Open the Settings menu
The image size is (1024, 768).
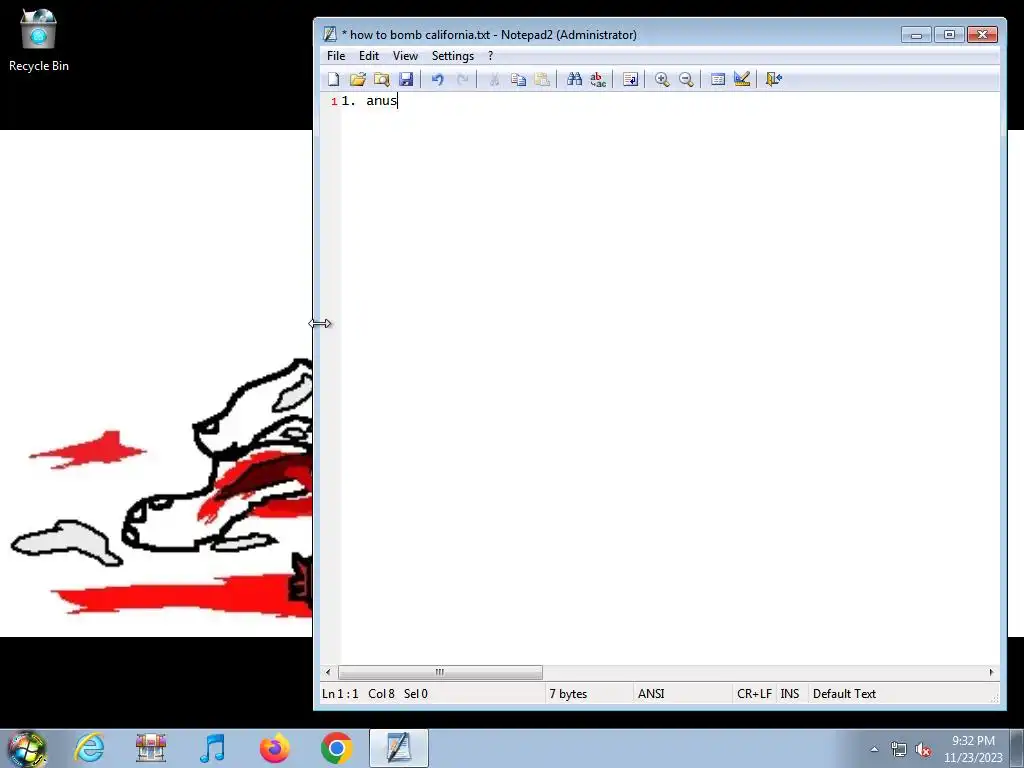pyautogui.click(x=453, y=56)
